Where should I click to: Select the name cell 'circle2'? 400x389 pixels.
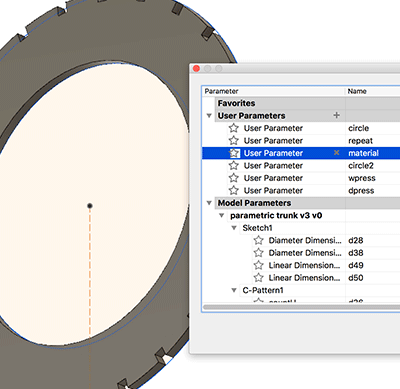361,166
